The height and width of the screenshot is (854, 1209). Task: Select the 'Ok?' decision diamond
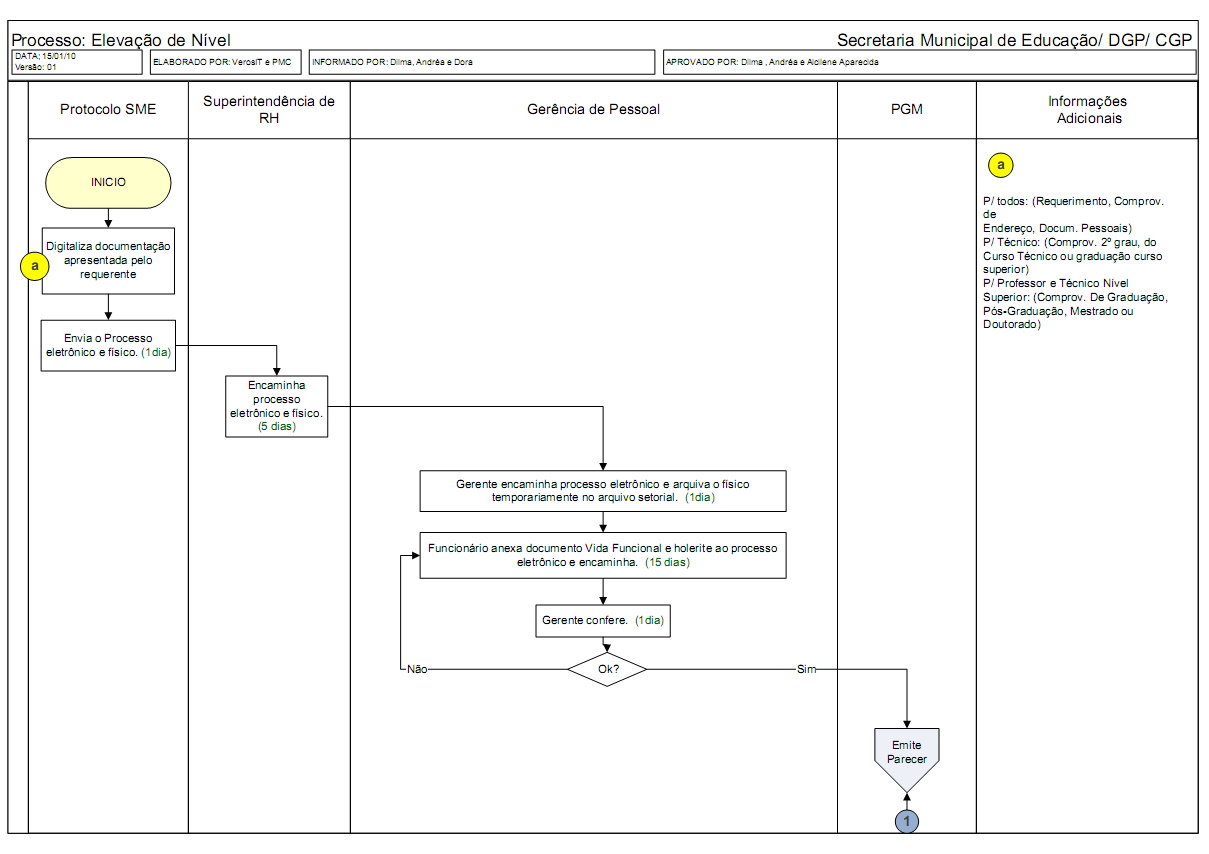pyautogui.click(x=607, y=669)
